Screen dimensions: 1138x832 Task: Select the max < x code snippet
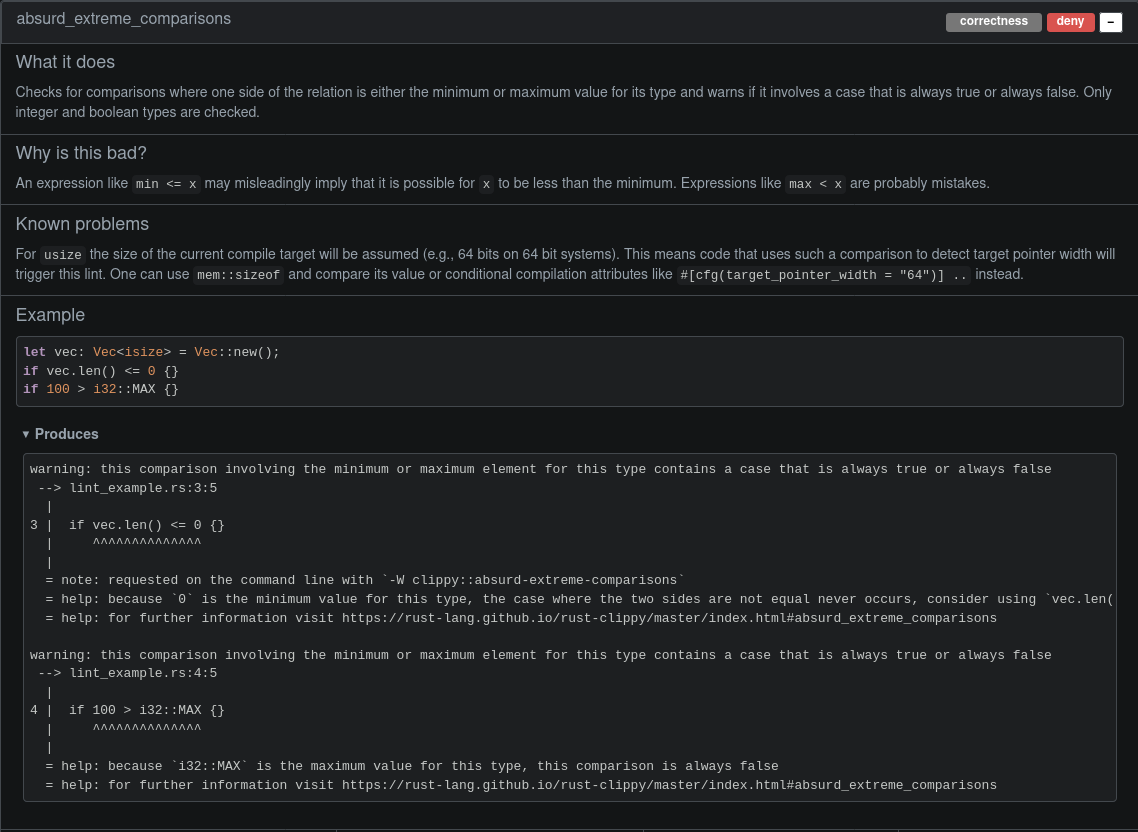coord(815,184)
